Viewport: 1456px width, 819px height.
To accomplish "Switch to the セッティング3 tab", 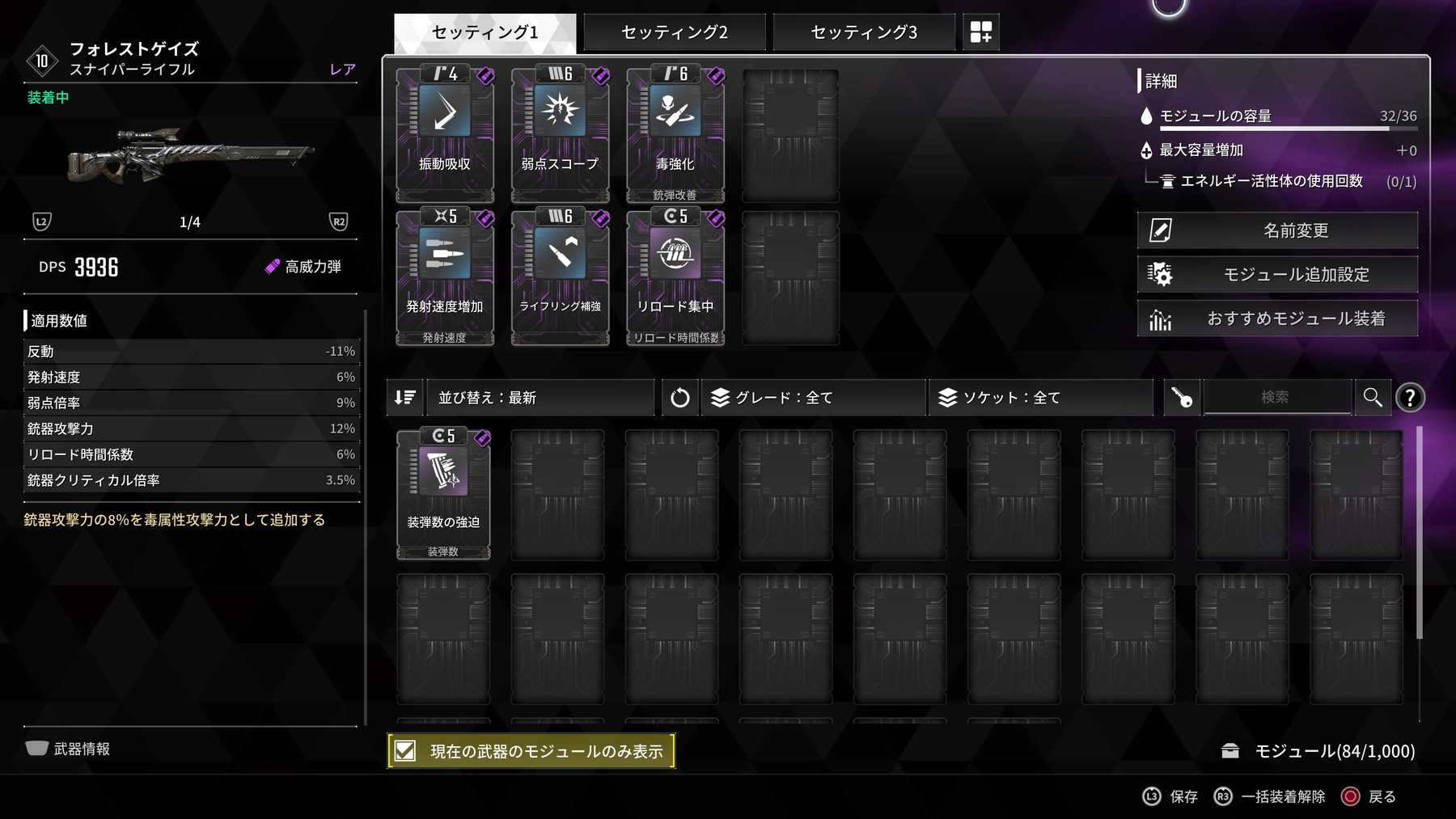I will 864,32.
